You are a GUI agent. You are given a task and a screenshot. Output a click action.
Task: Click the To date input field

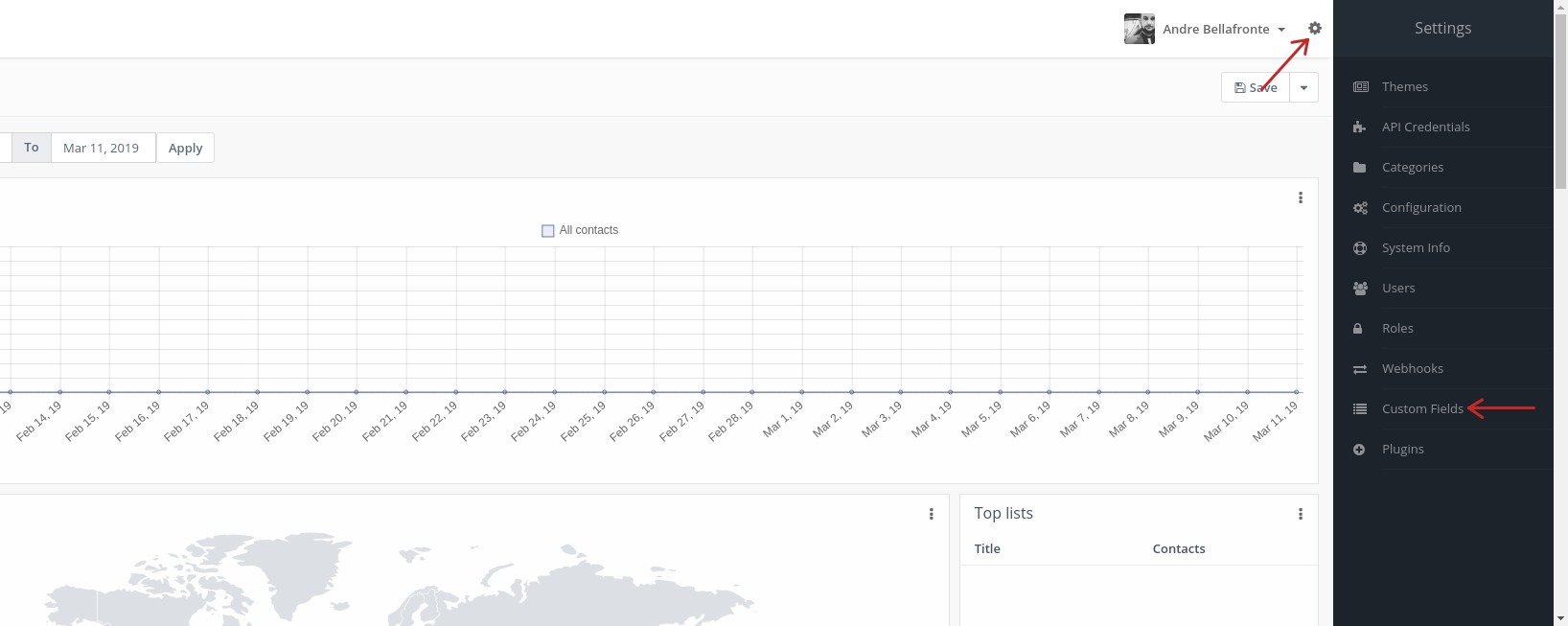(x=103, y=149)
